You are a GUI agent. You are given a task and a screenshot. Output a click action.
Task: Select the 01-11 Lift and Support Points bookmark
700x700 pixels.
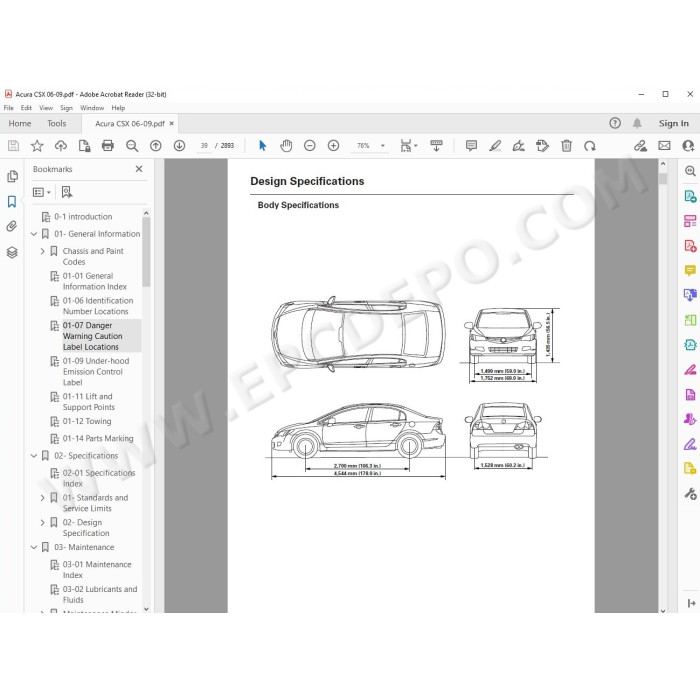click(88, 402)
